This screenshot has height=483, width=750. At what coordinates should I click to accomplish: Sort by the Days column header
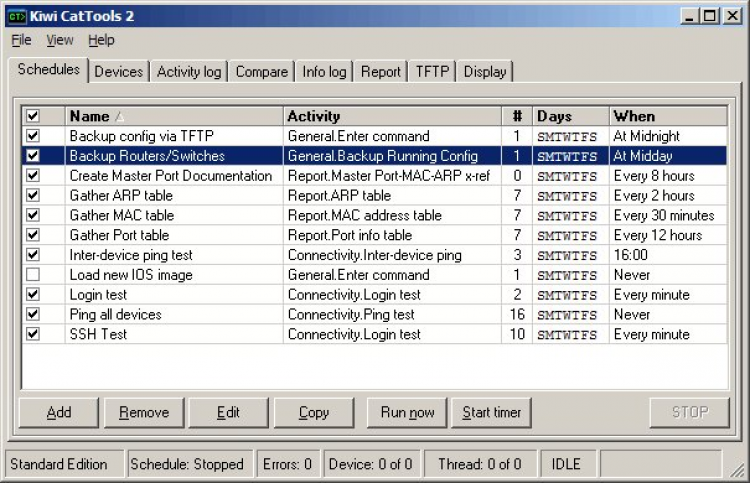click(x=571, y=116)
